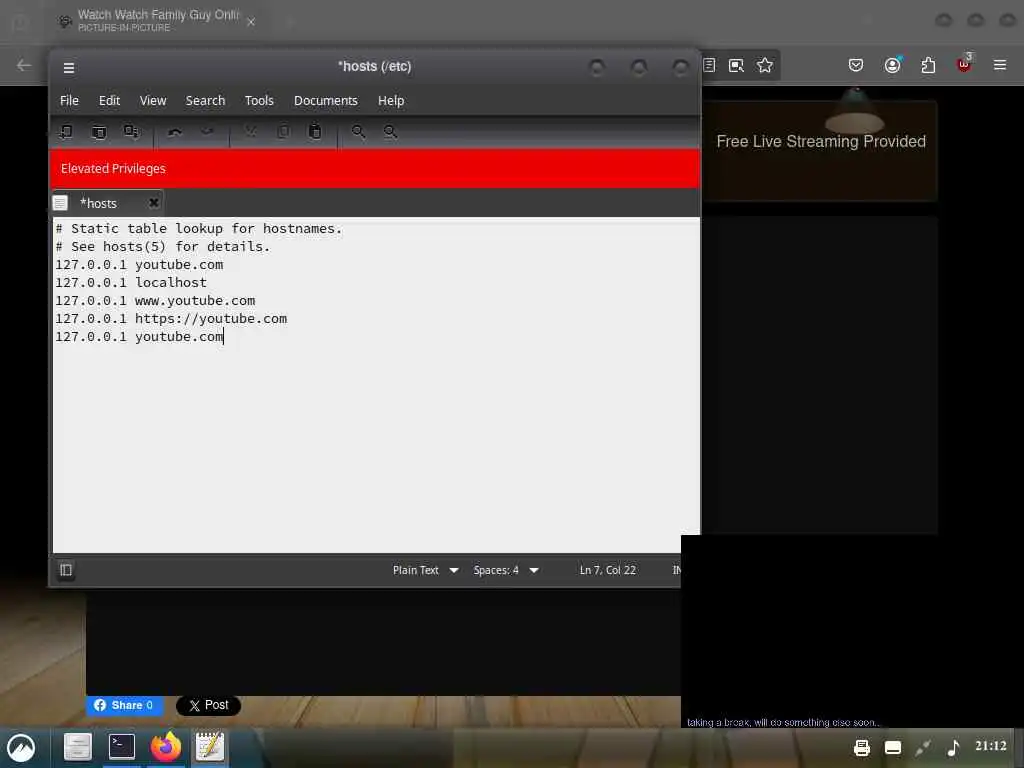1024x768 pixels.
Task: Open the Edit menu
Action: click(109, 101)
